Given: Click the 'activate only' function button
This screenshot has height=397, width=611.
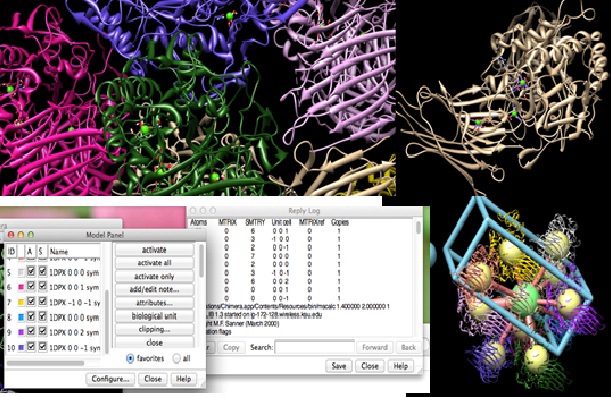Looking at the screenshot, I should click(154, 277).
